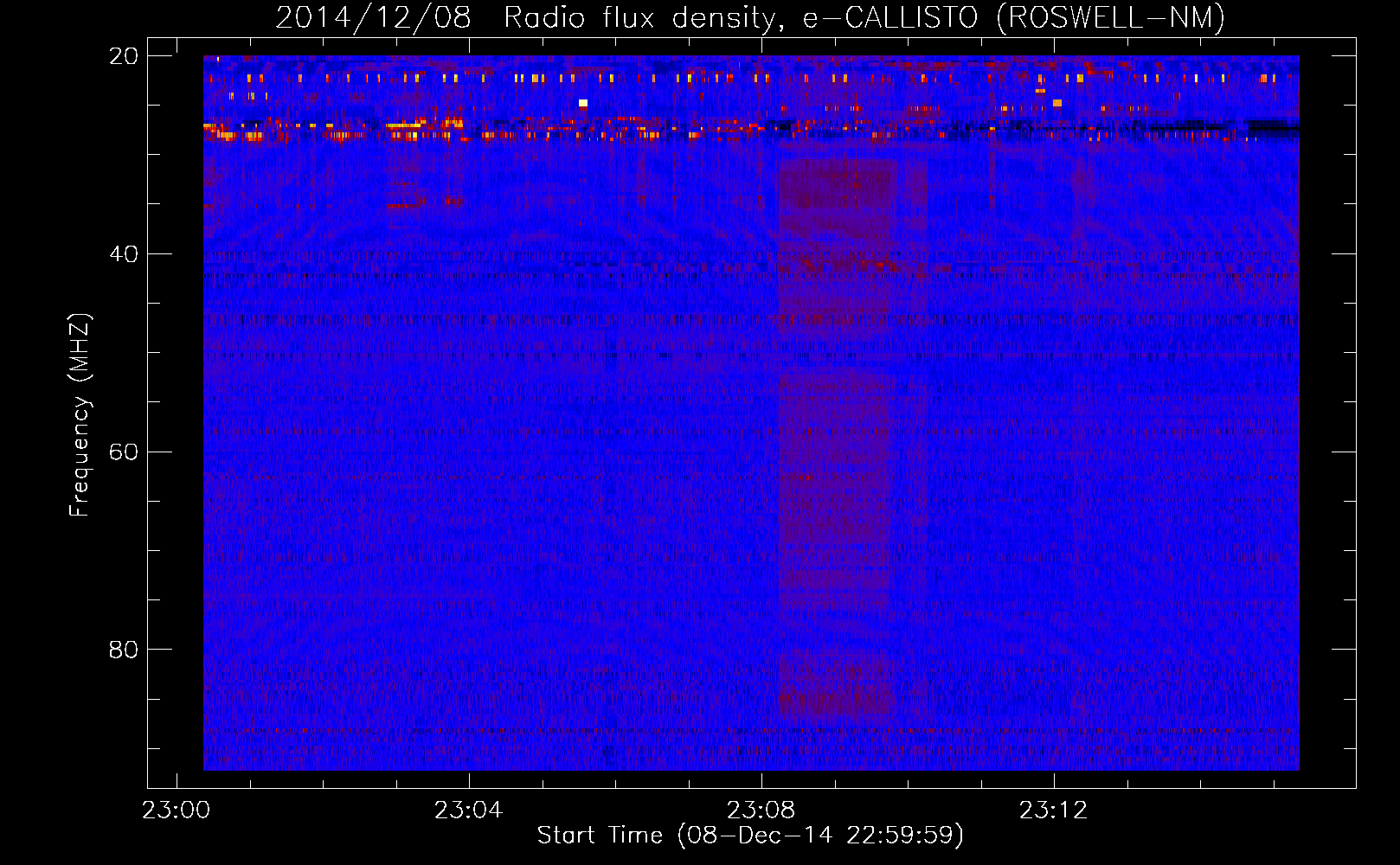Click the frequency tick label '20'
The height and width of the screenshot is (865, 1400).
coord(124,56)
